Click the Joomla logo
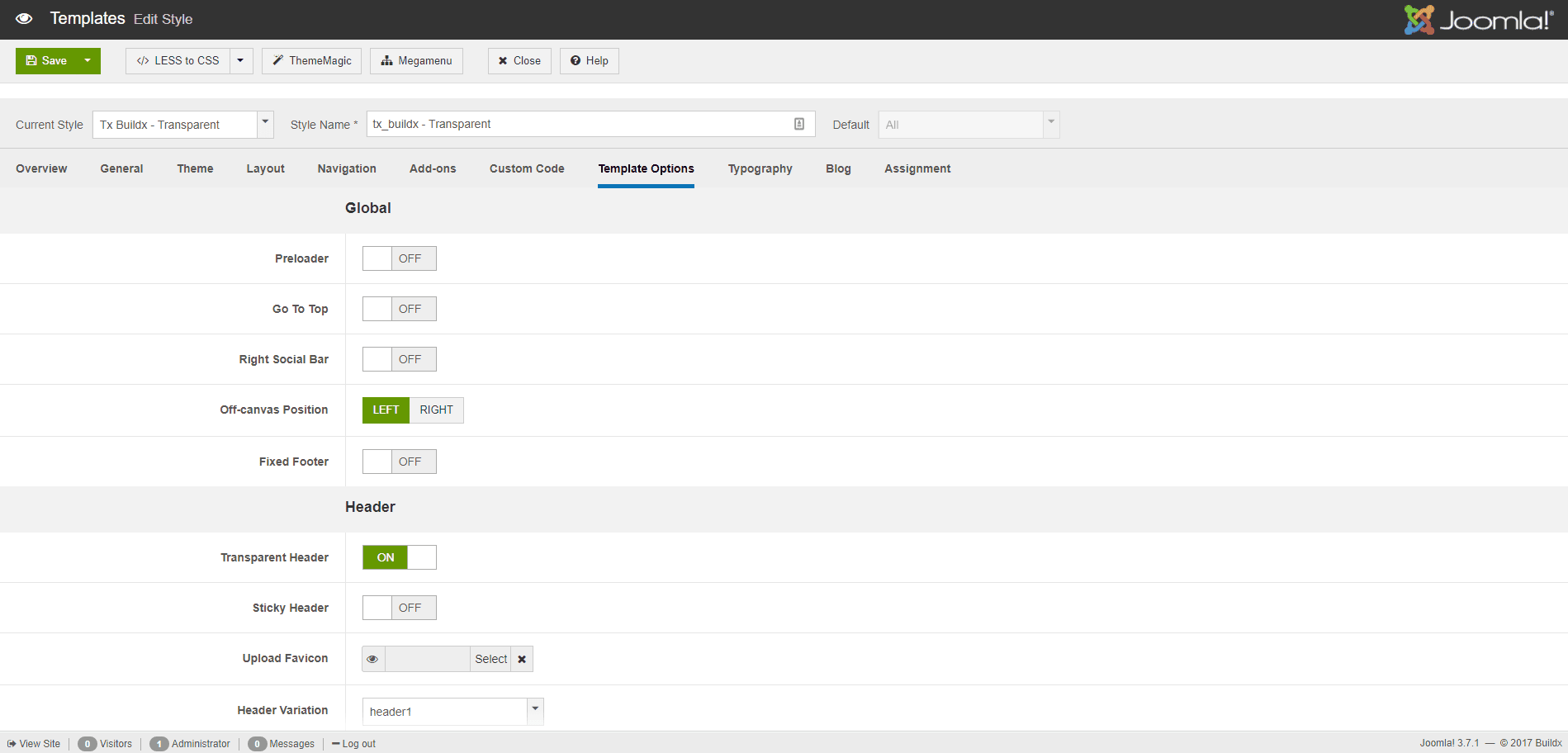This screenshot has height=753, width=1568. [1478, 20]
